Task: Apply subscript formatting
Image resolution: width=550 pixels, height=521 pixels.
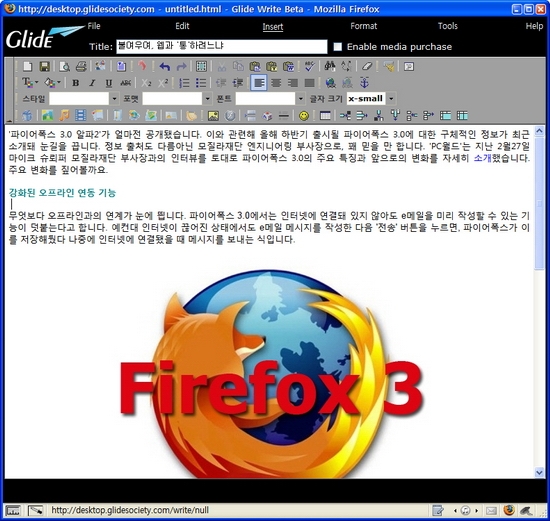Action: click(x=147, y=83)
